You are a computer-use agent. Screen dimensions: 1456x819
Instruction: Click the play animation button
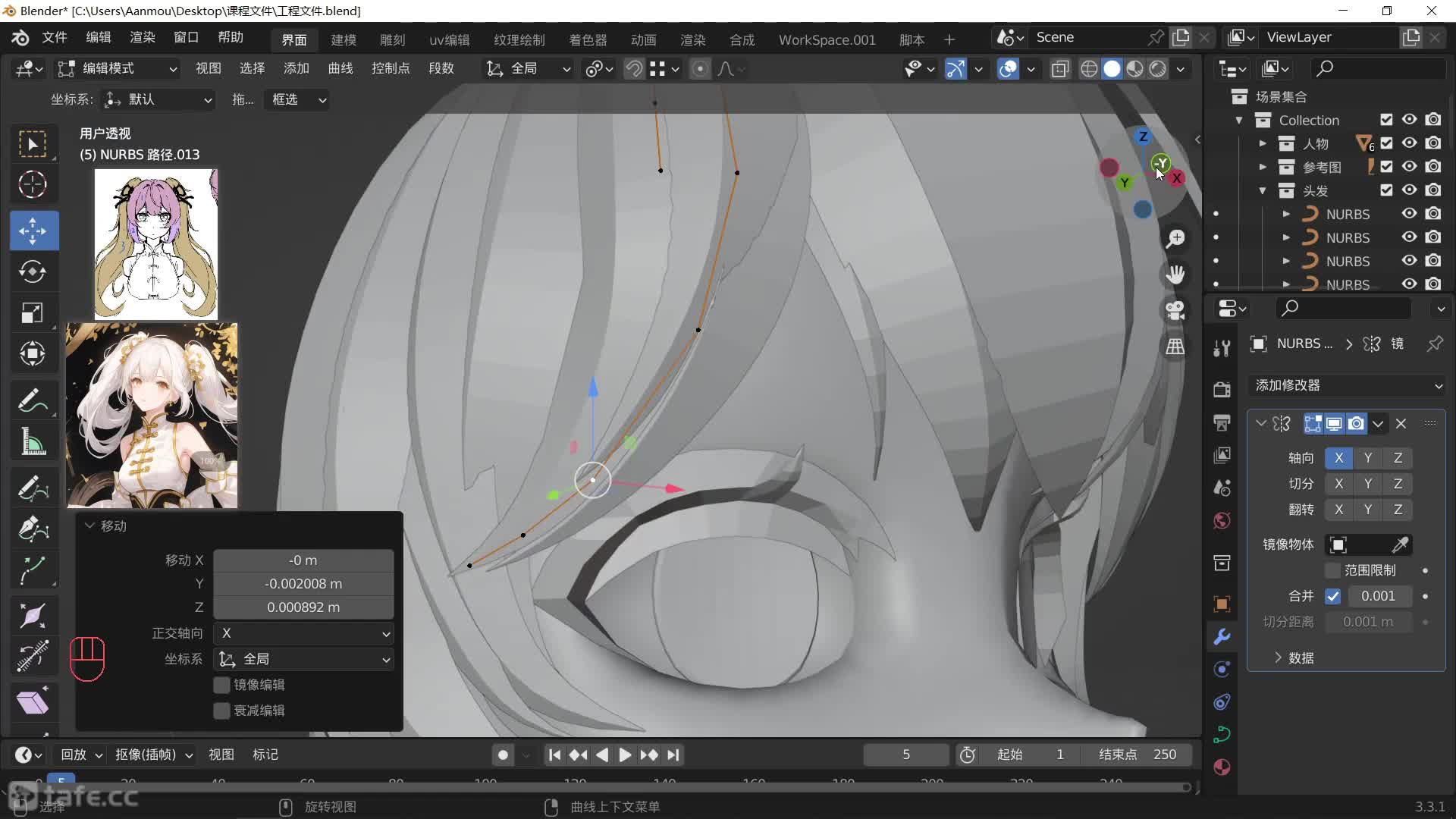tap(625, 755)
